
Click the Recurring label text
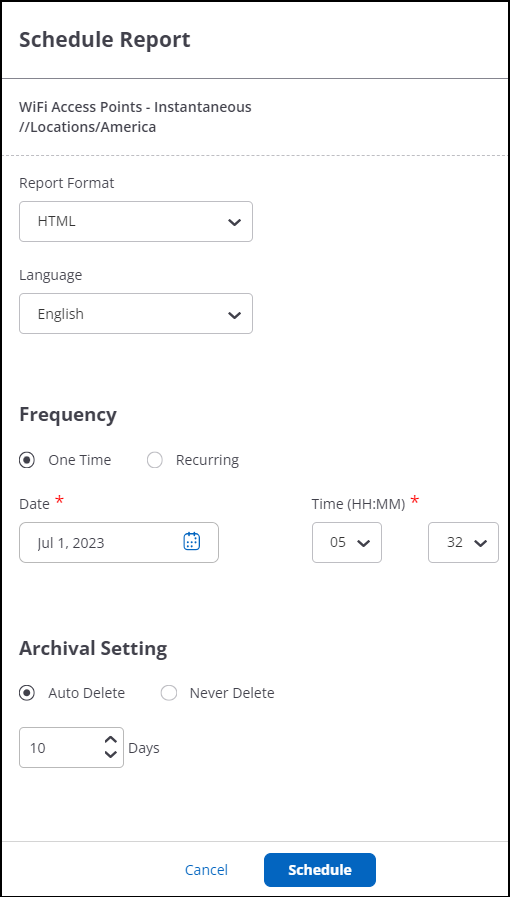(208, 460)
